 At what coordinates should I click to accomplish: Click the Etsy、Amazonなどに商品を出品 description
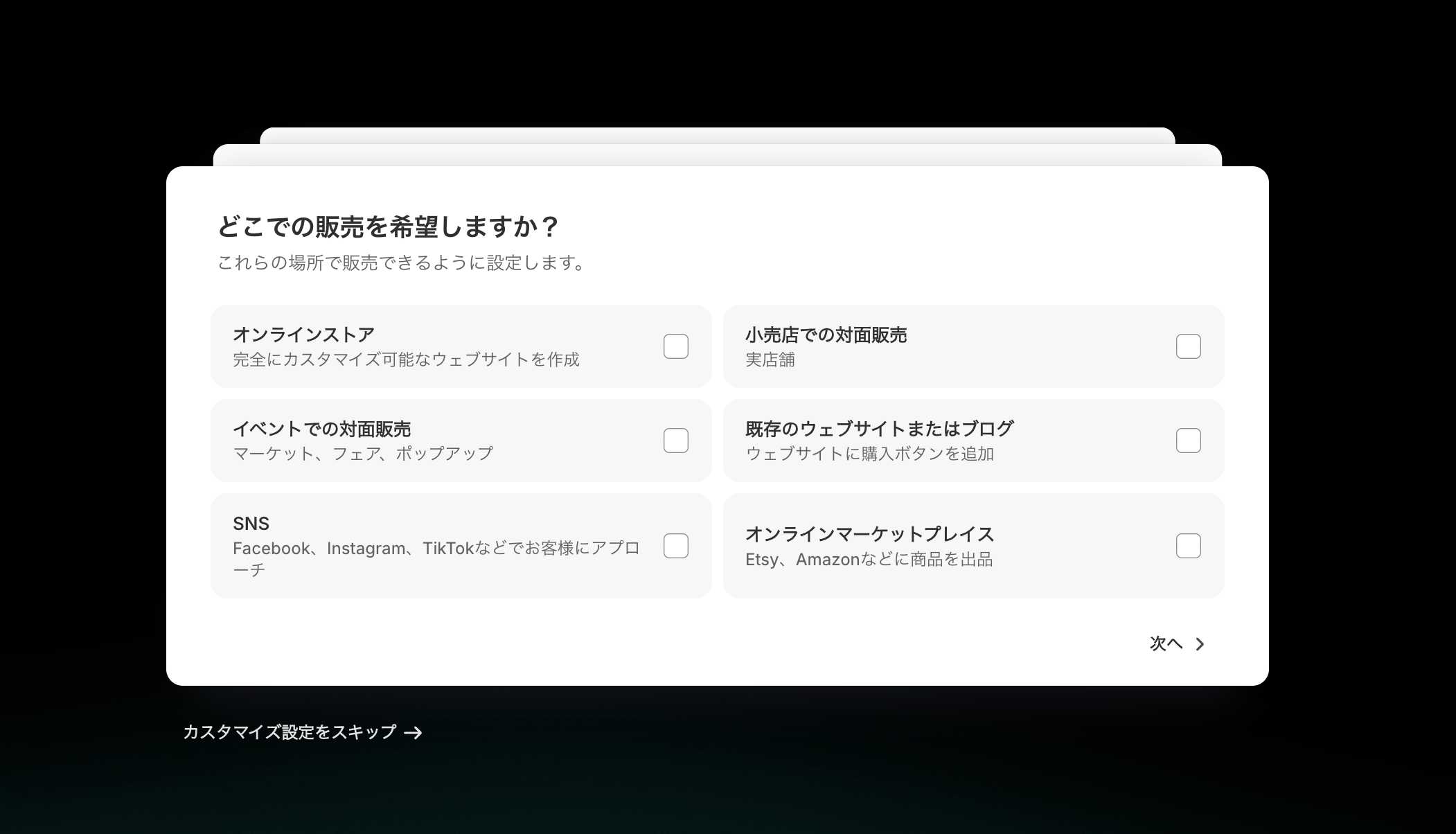point(869,560)
